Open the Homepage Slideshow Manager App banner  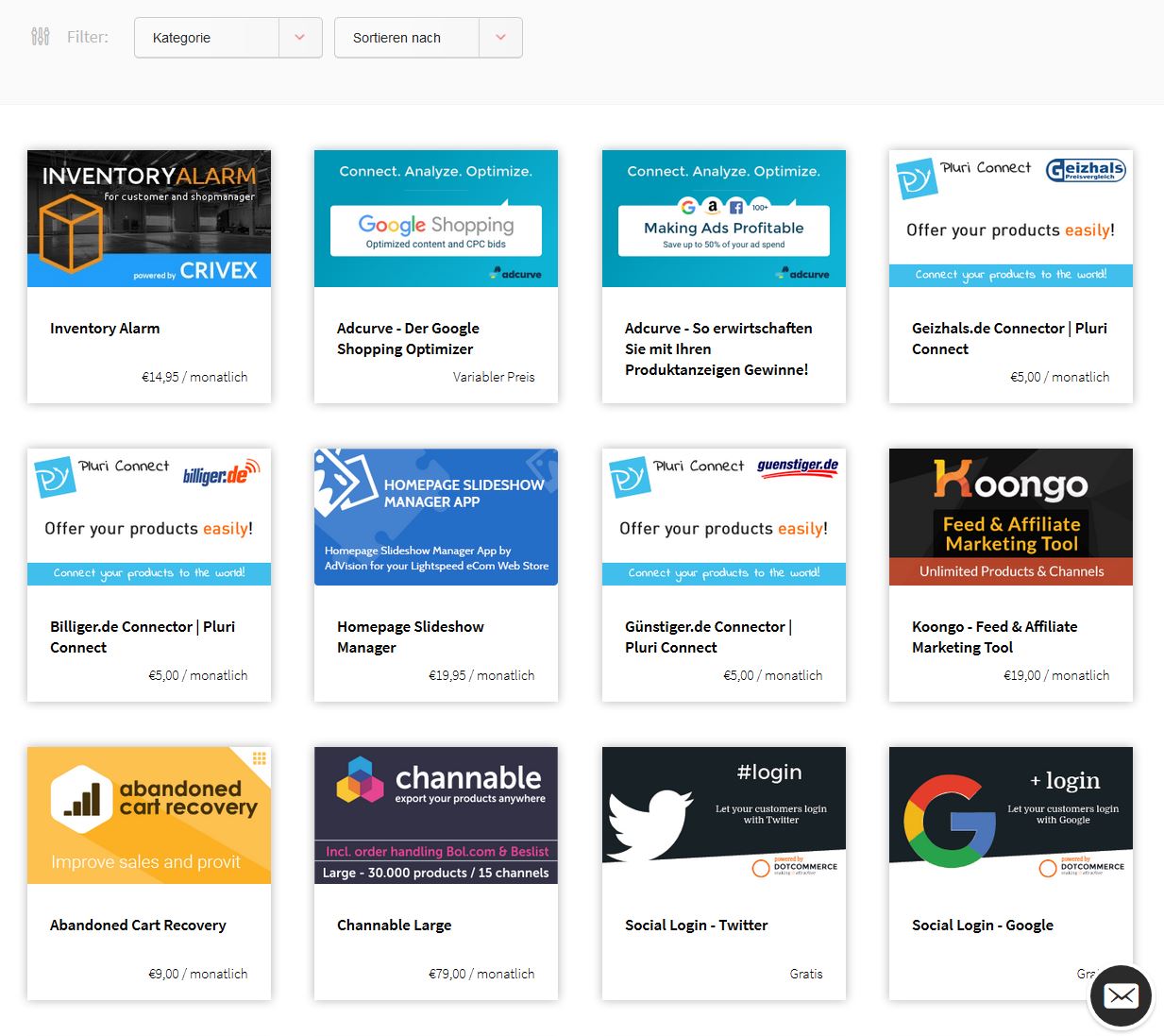pos(436,517)
